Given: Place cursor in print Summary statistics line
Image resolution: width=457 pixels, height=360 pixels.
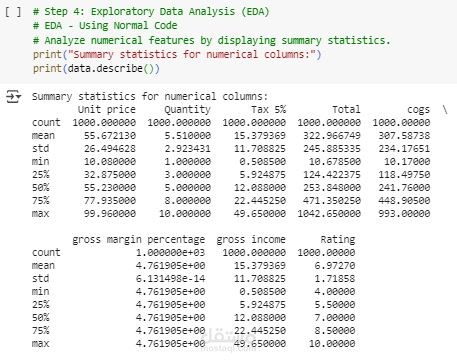Looking at the screenshot, I should (177, 54).
